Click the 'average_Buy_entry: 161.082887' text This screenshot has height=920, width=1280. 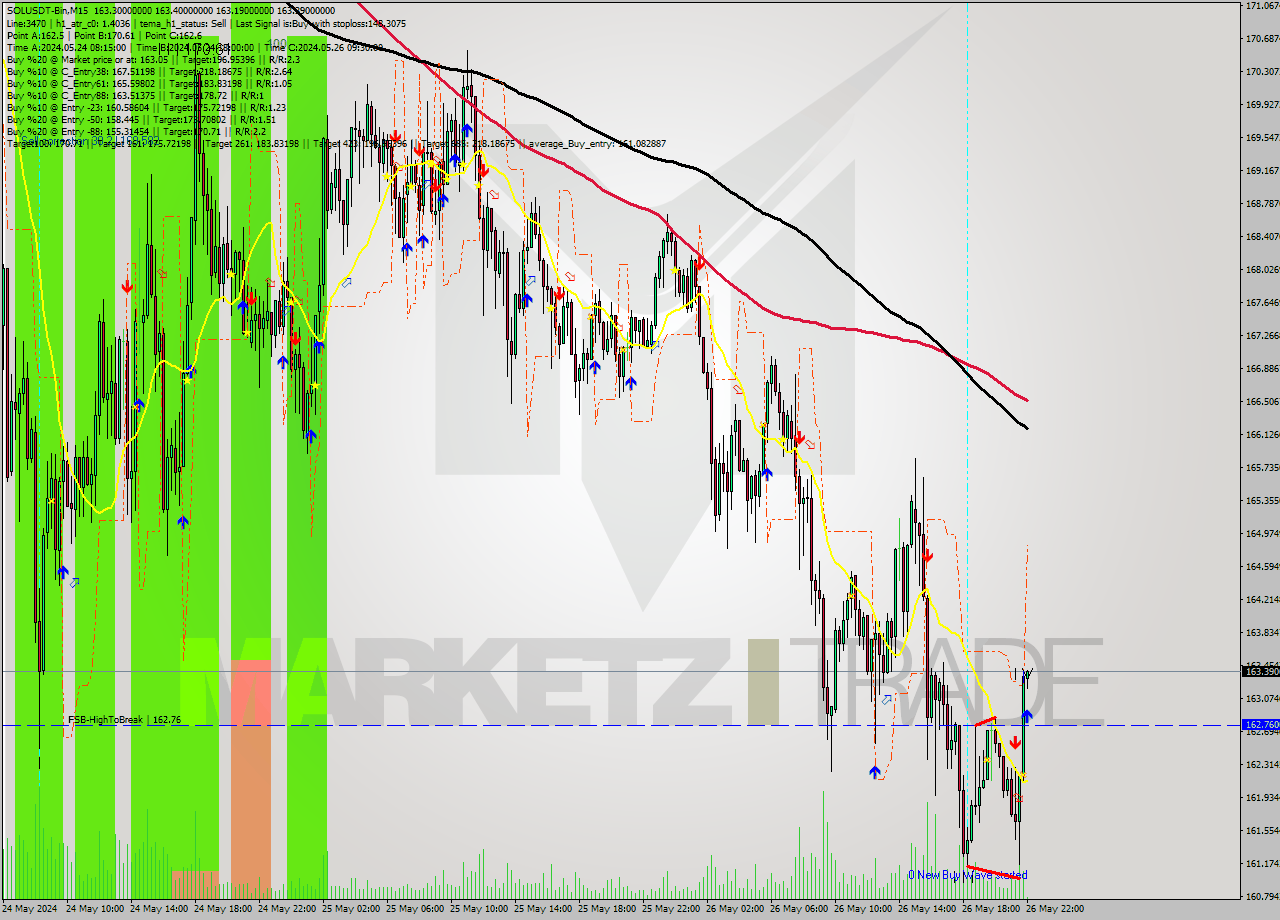tap(598, 144)
